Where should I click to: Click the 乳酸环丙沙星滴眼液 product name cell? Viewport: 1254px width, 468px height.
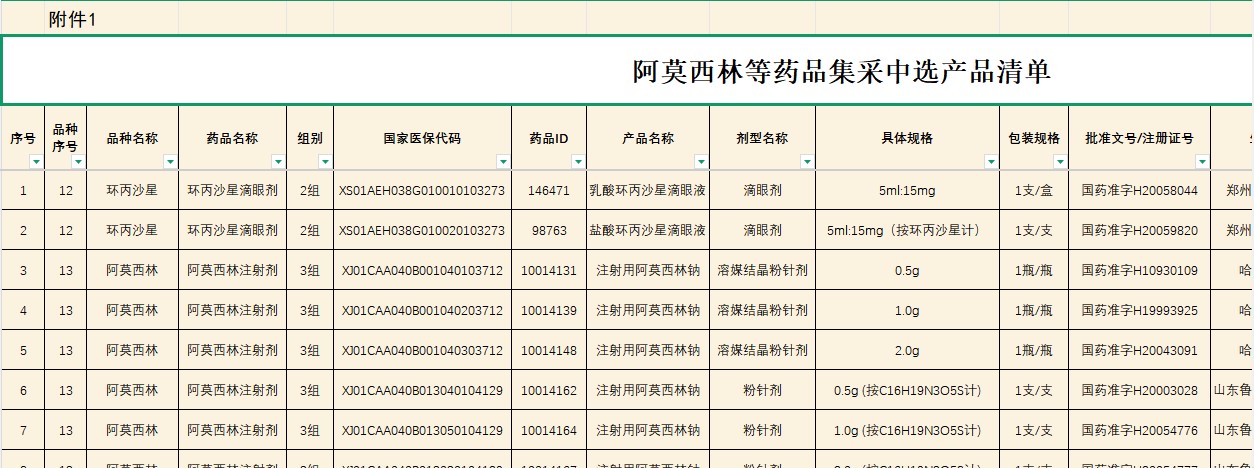coord(648,190)
